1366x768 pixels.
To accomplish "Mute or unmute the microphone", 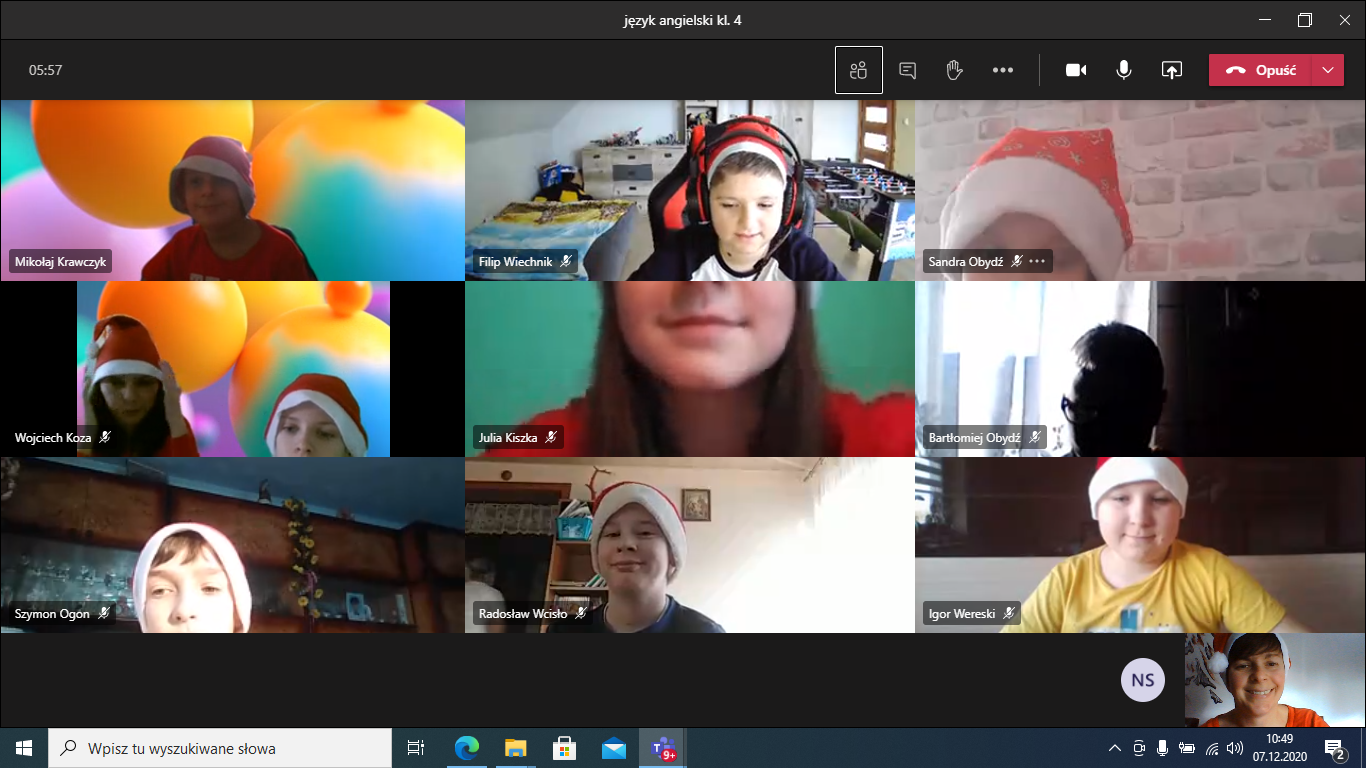I will (x=1124, y=70).
